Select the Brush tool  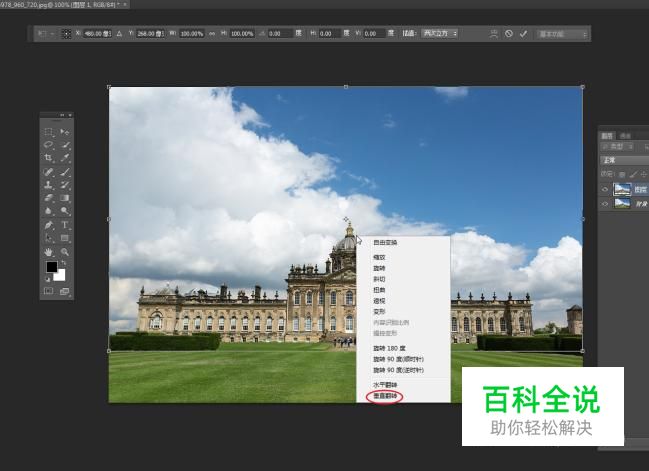pyautogui.click(x=65, y=171)
